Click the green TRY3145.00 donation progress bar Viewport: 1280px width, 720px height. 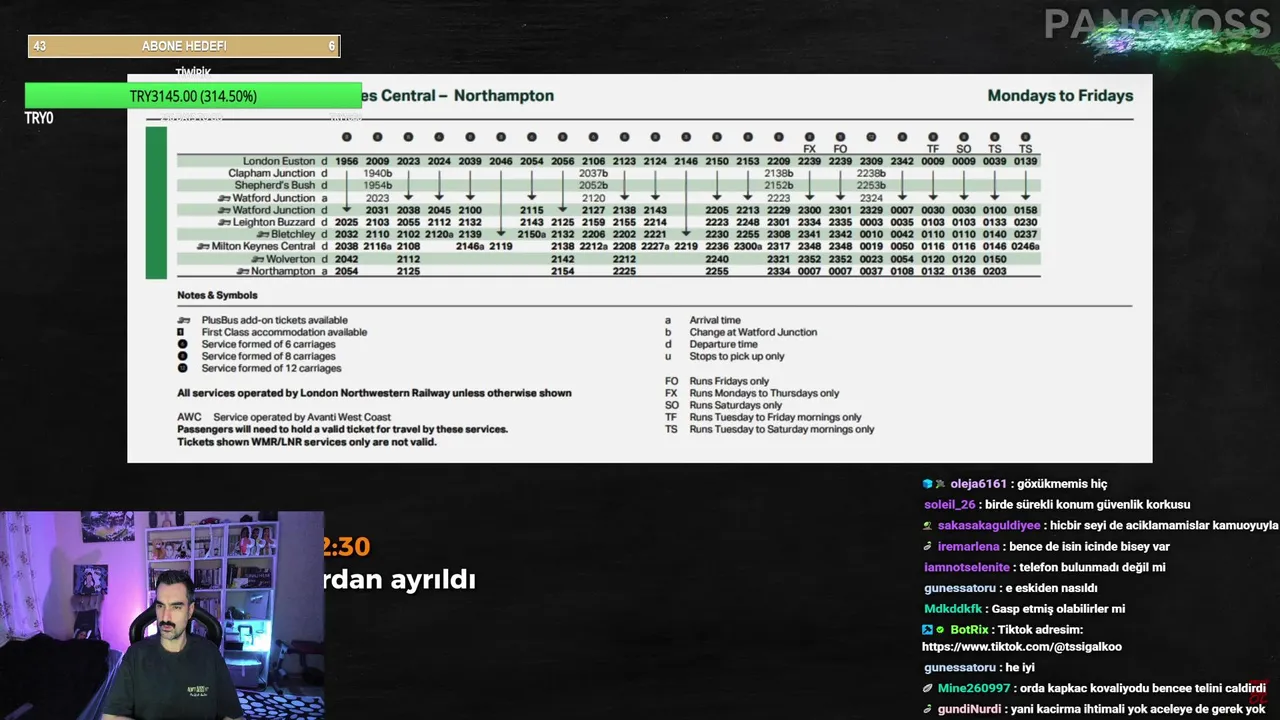[193, 96]
